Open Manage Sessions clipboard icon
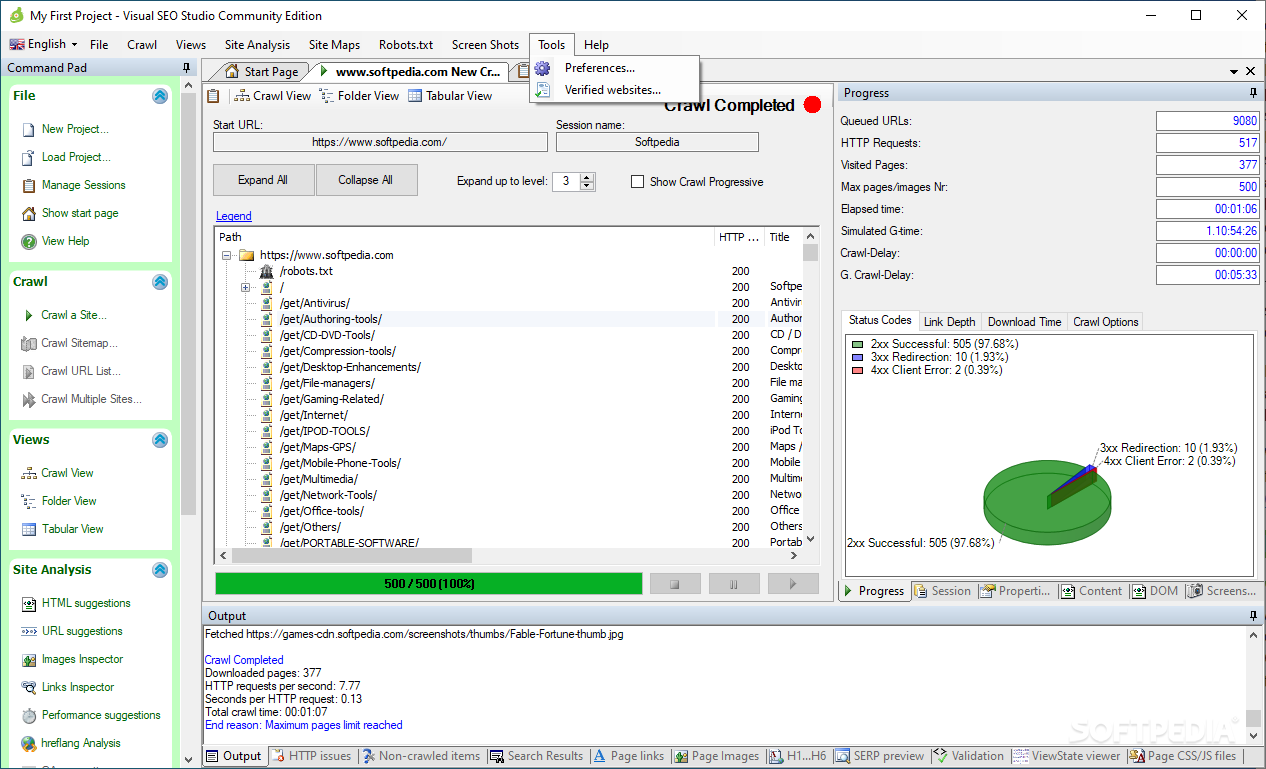This screenshot has width=1266, height=769. (x=29, y=185)
